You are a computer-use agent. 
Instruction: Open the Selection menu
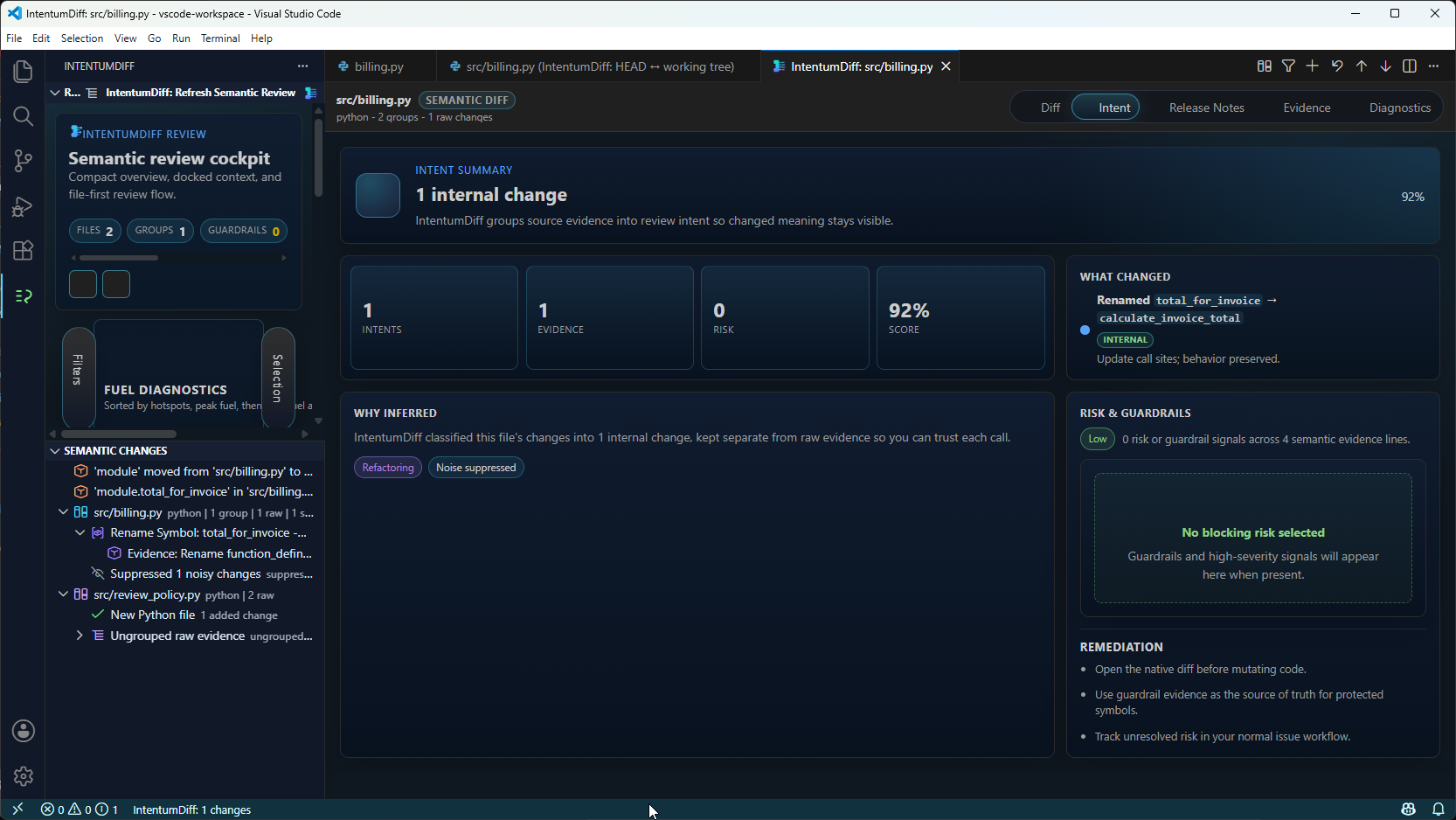click(x=82, y=38)
